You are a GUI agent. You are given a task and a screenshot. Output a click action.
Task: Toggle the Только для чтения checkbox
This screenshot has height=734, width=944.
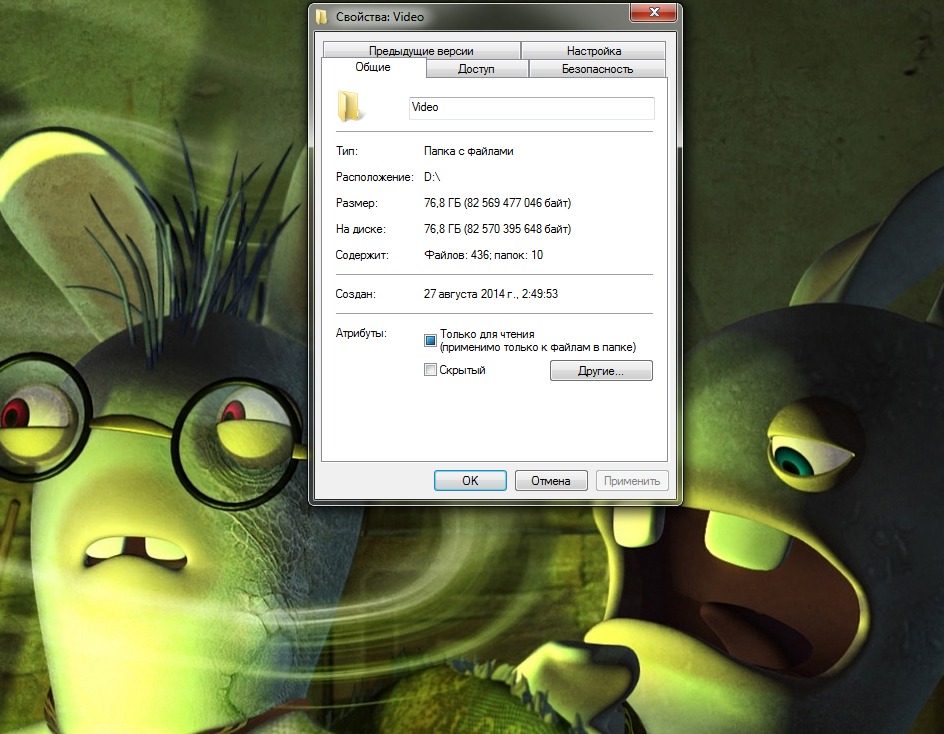[x=430, y=340]
